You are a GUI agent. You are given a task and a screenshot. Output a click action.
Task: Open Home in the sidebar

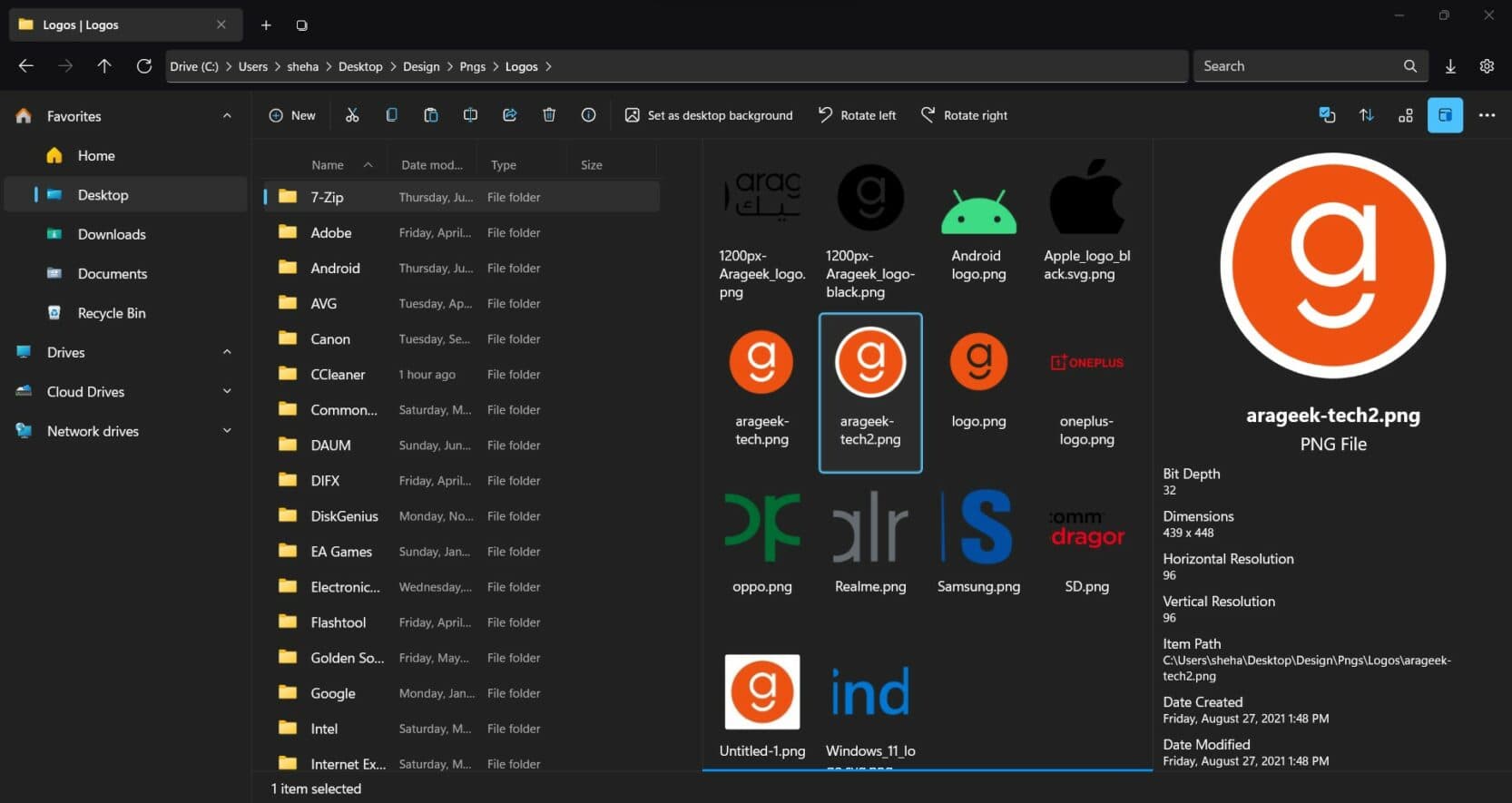[125, 155]
